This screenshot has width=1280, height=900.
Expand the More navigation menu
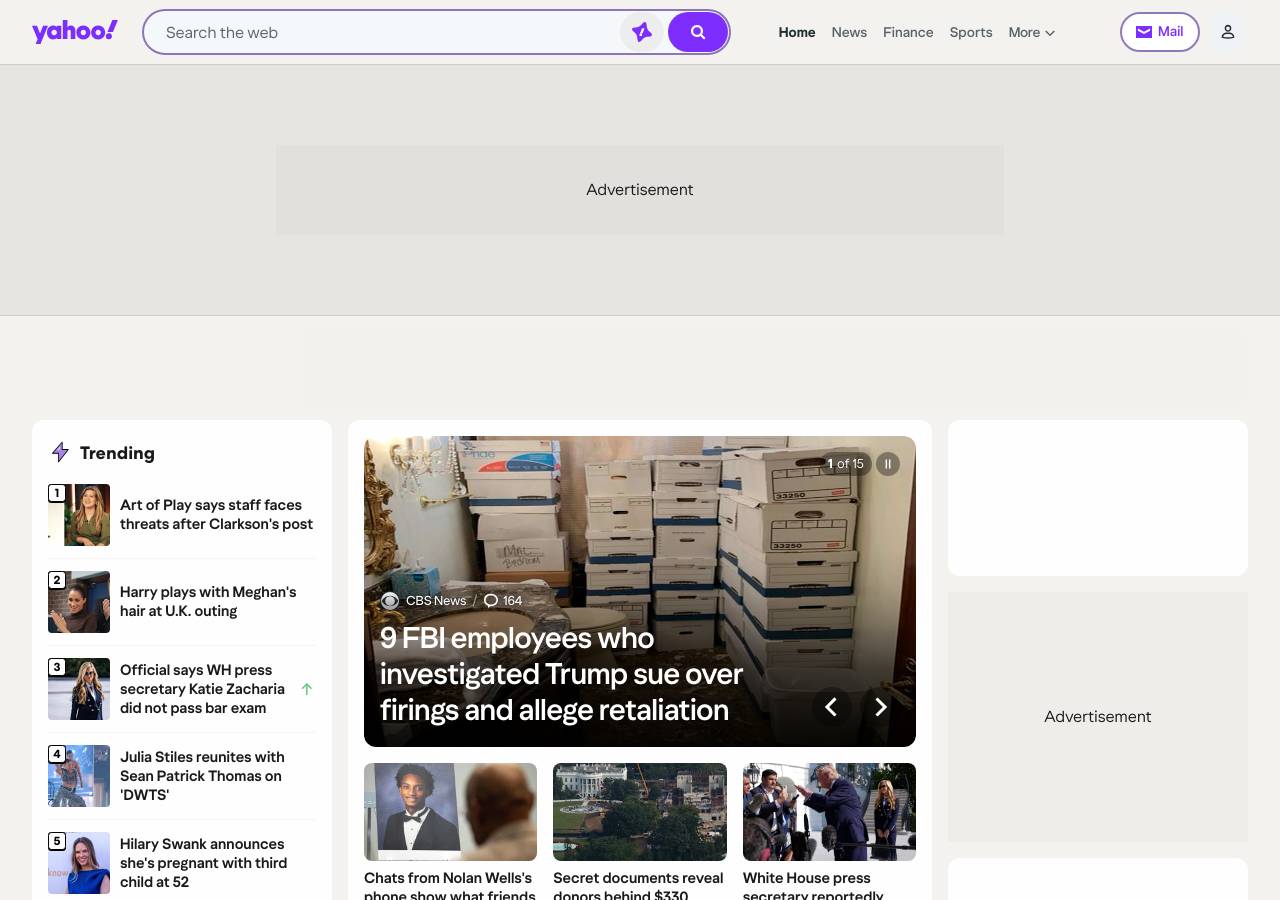tap(1032, 32)
